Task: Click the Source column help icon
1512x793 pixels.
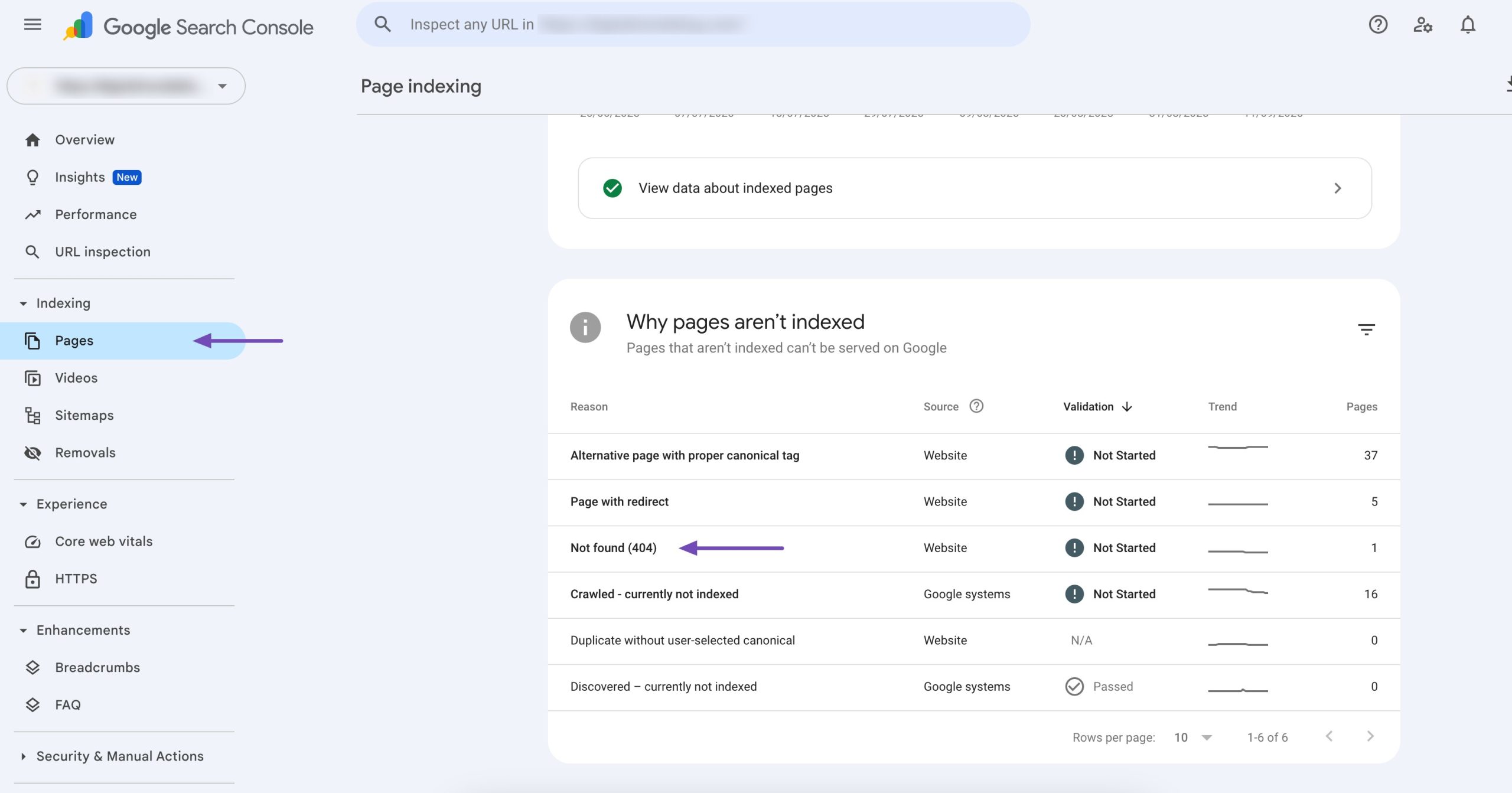Action: click(x=976, y=406)
